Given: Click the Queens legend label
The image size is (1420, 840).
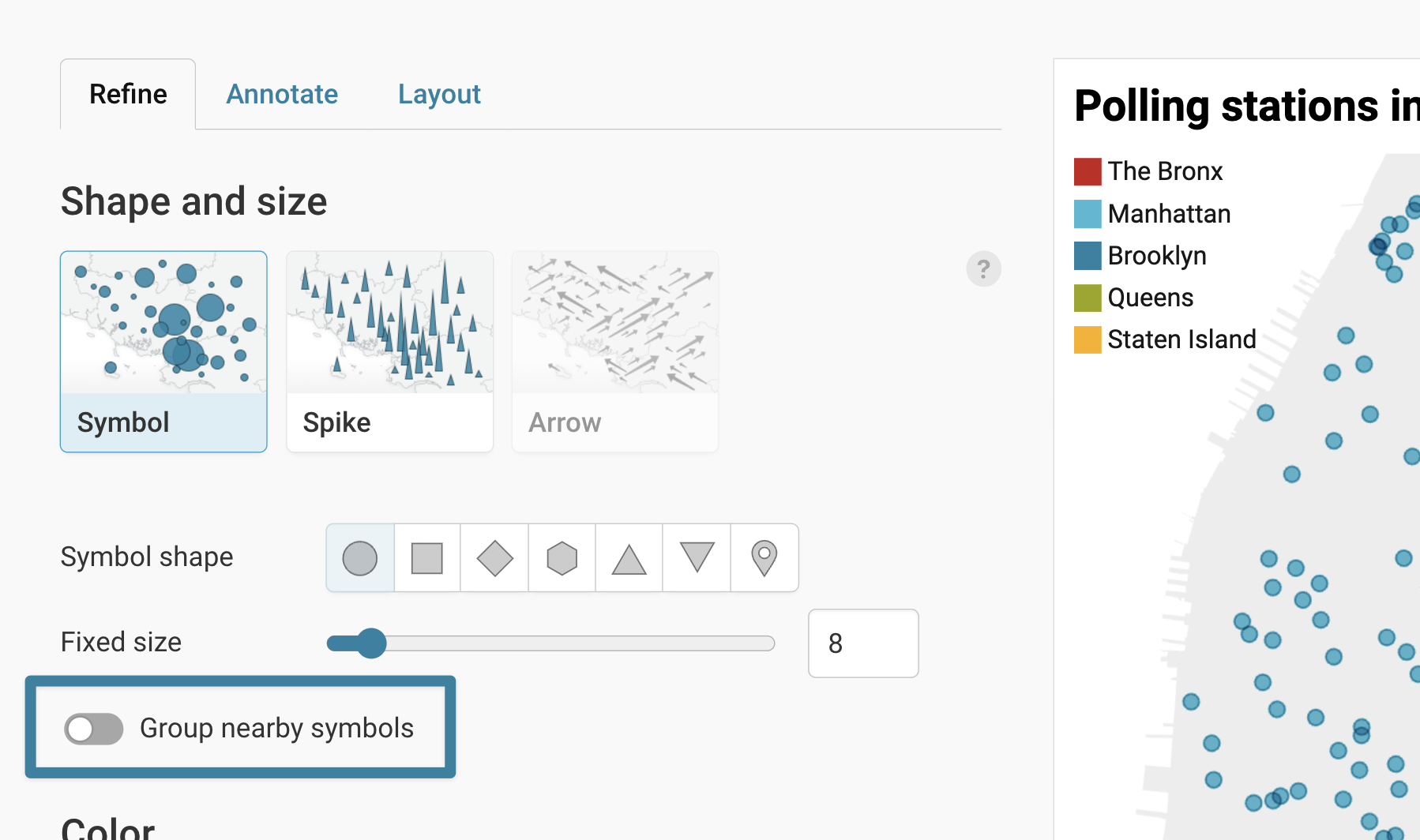Looking at the screenshot, I should click(1150, 298).
